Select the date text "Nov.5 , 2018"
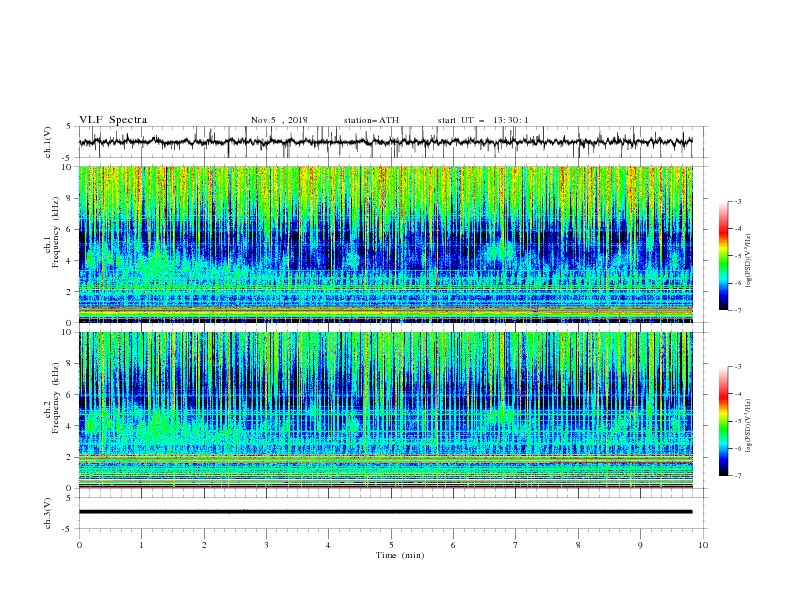This screenshot has width=792, height=612. tap(279, 120)
